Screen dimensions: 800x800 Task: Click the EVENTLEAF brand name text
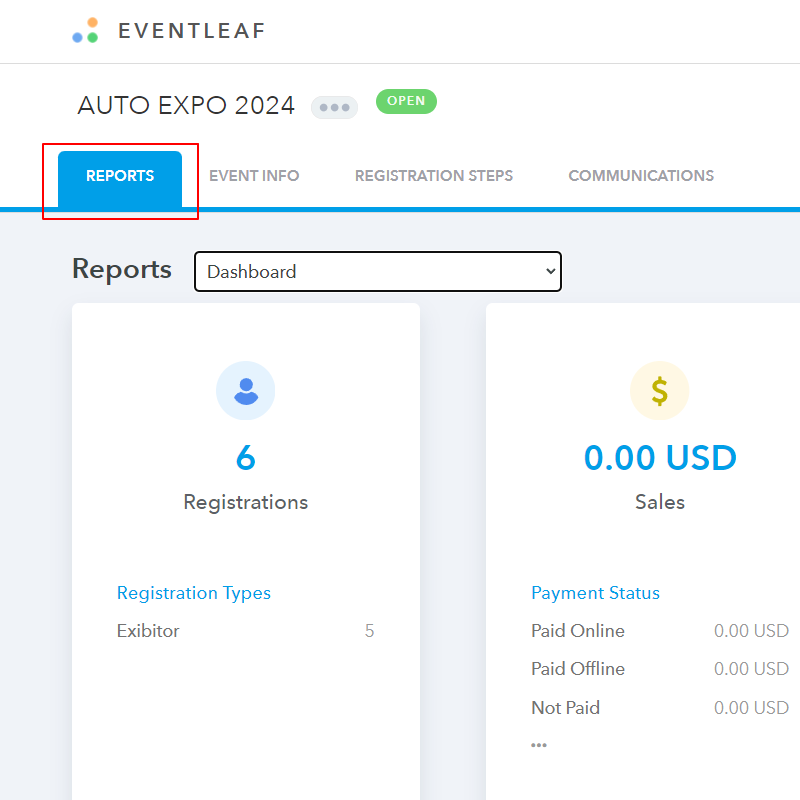[x=192, y=31]
